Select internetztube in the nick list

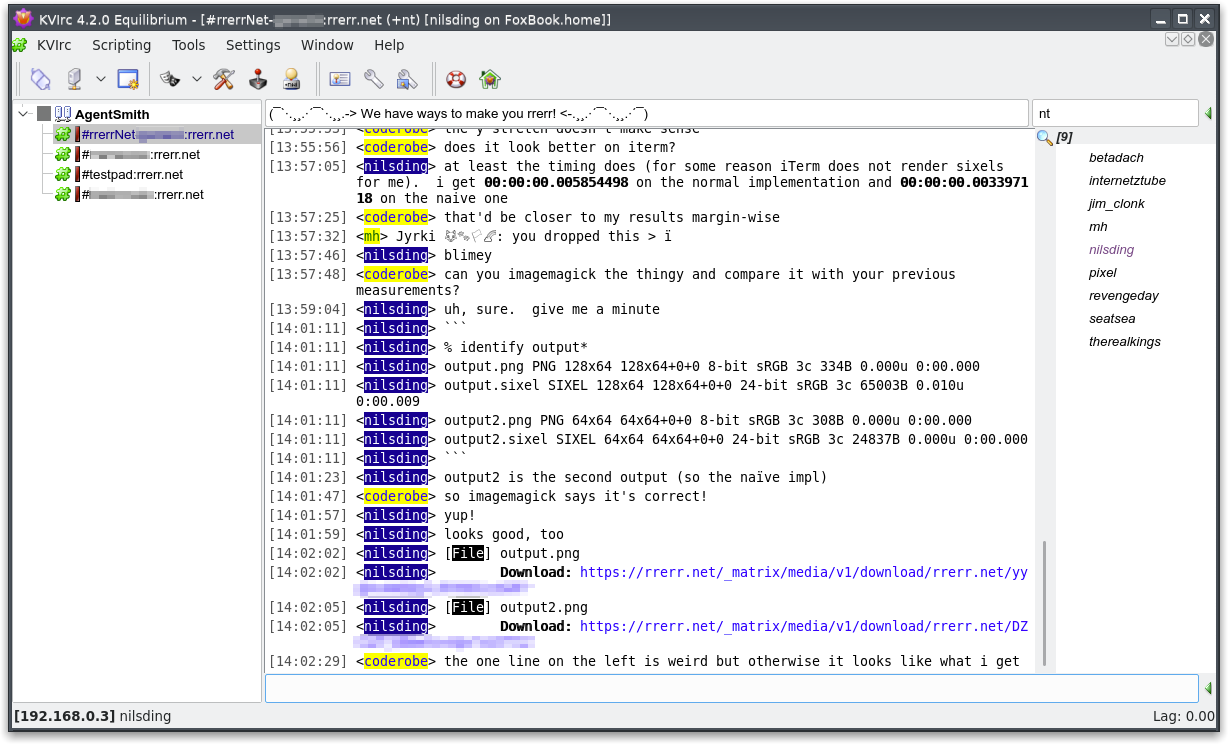[x=1127, y=181]
